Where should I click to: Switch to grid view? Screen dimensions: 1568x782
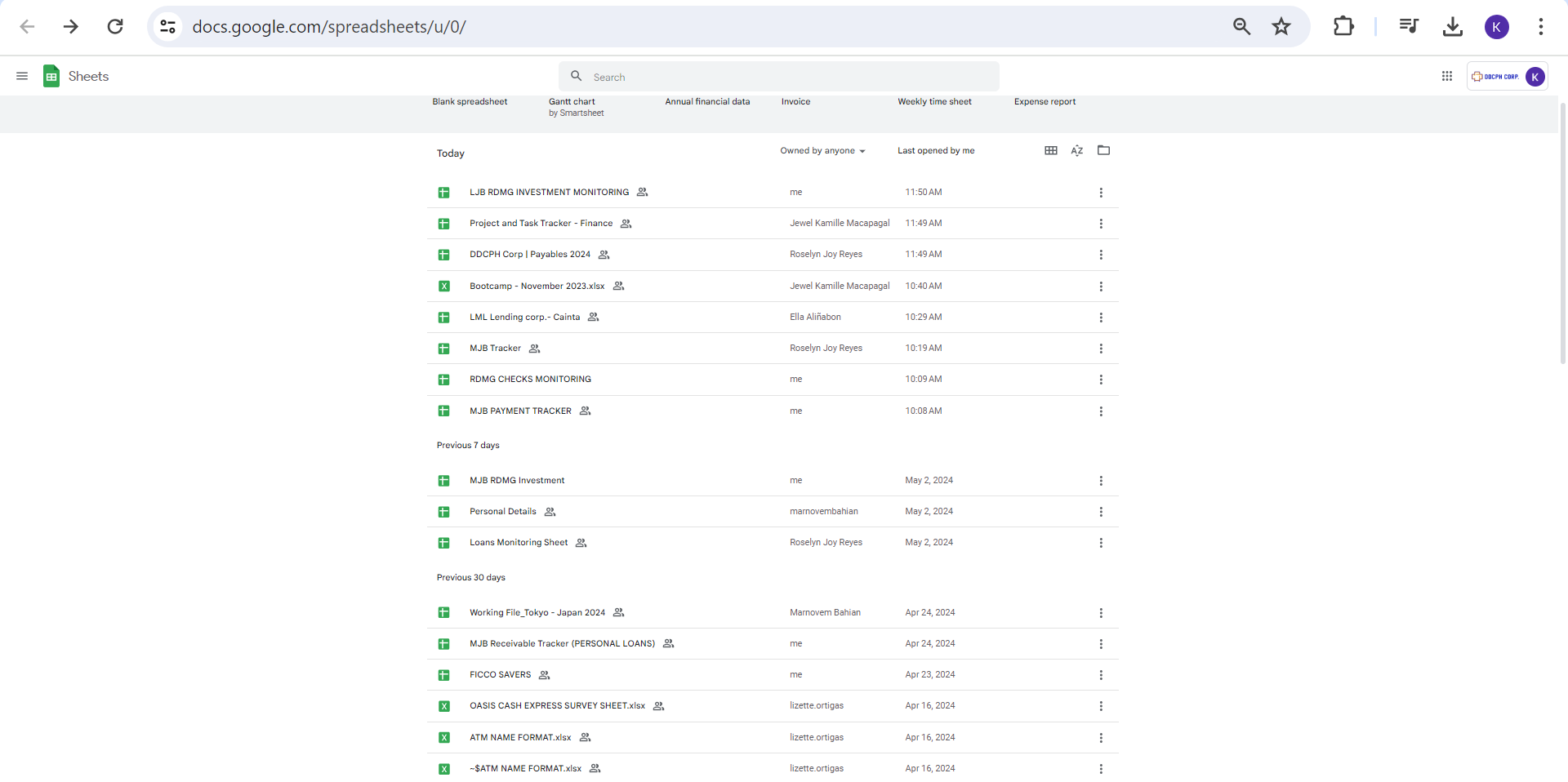[x=1051, y=150]
